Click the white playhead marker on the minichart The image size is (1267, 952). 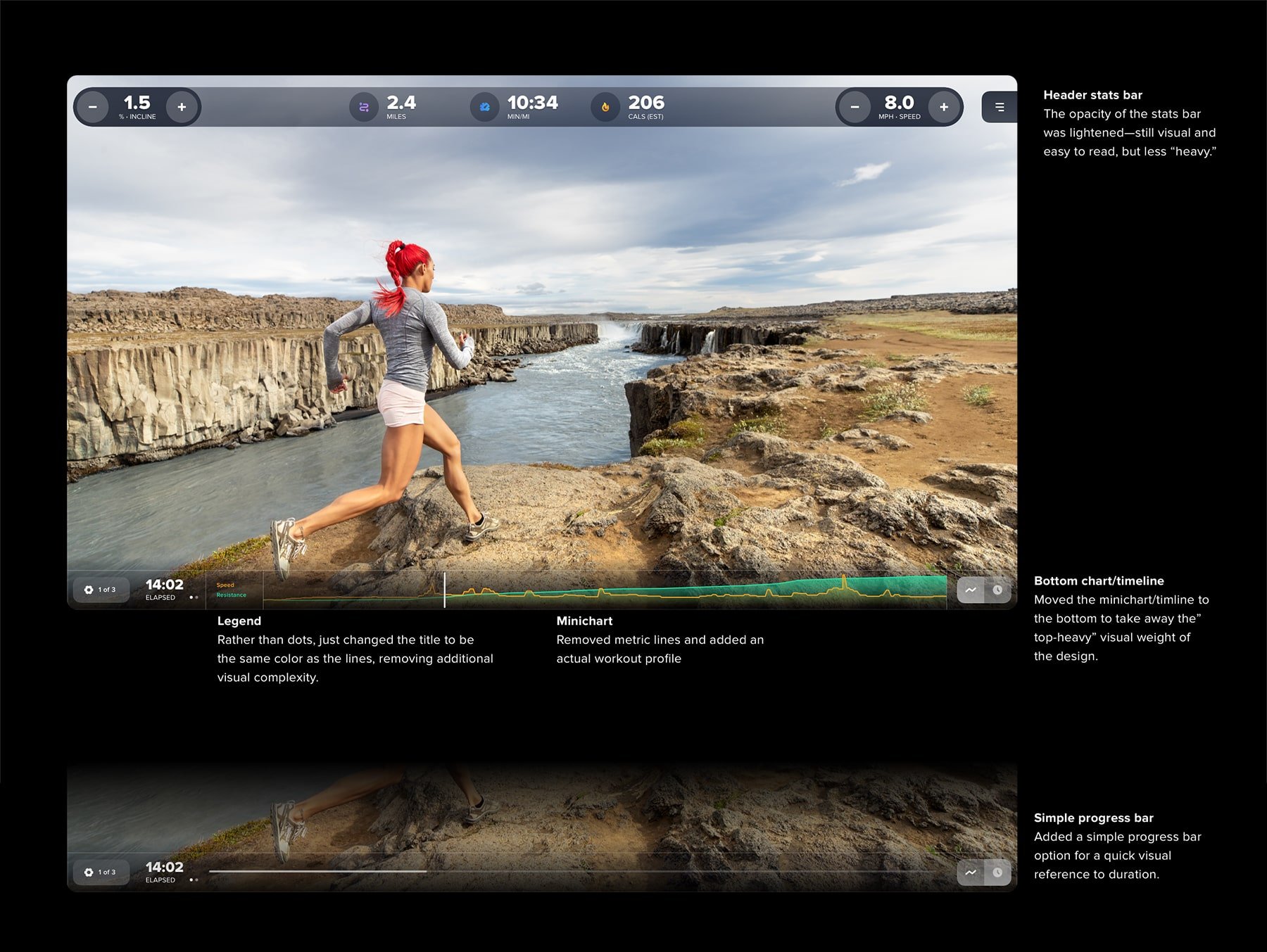pos(445,590)
